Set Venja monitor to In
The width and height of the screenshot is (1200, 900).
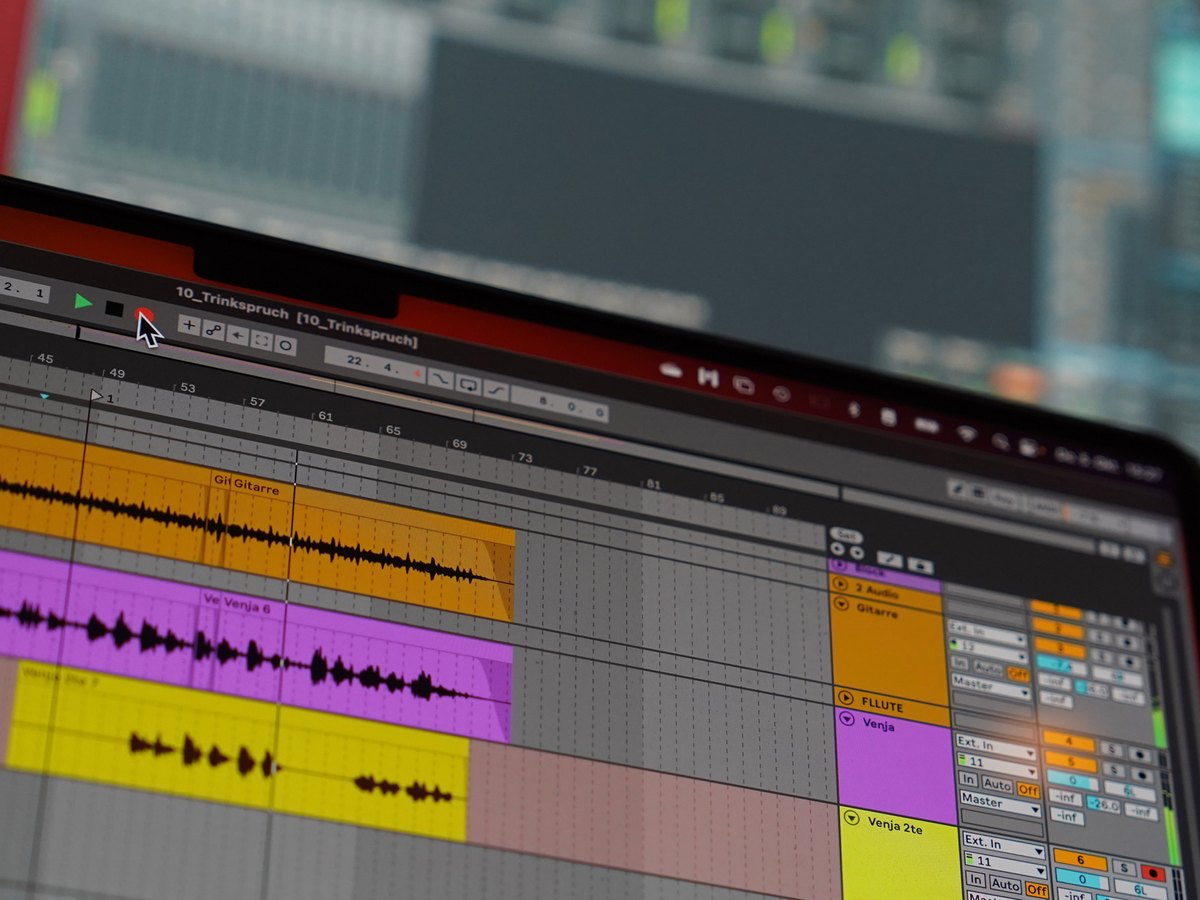click(x=968, y=779)
